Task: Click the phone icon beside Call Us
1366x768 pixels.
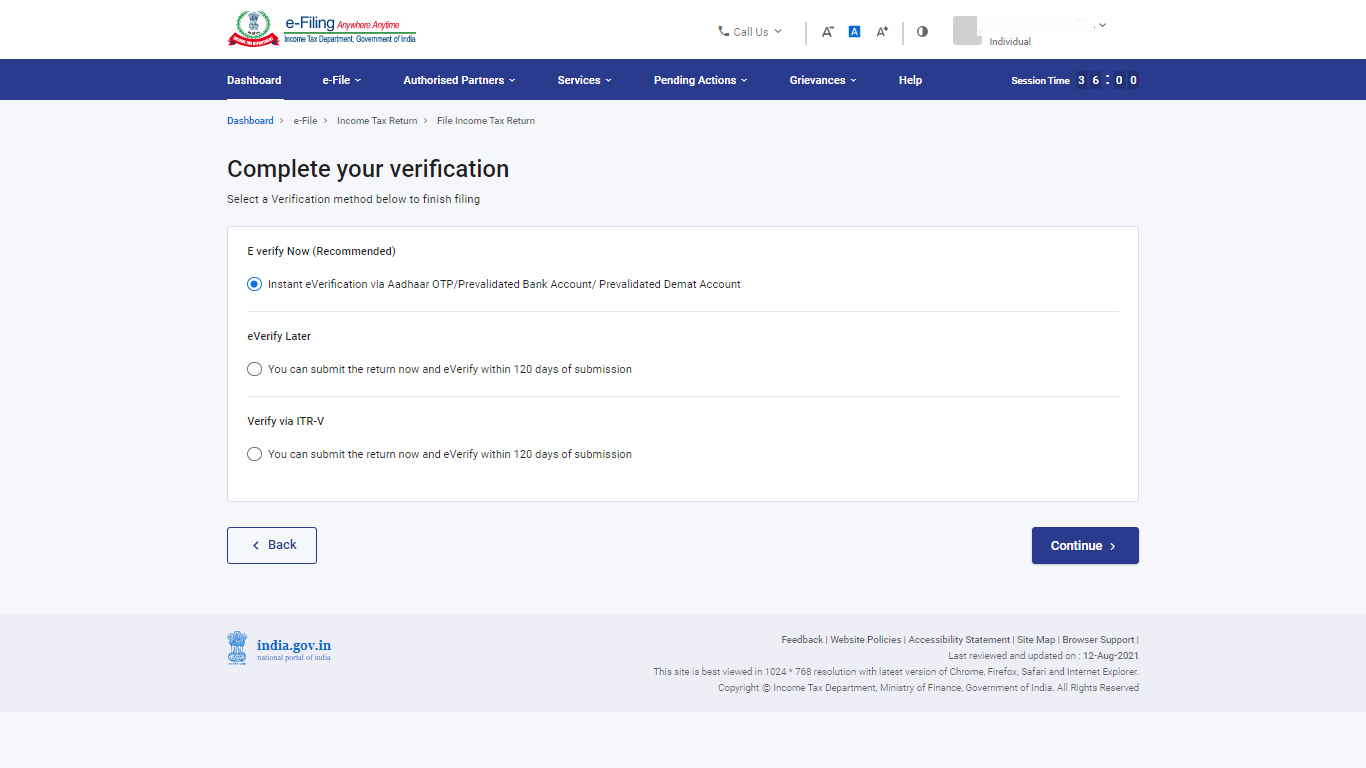Action: (x=724, y=32)
